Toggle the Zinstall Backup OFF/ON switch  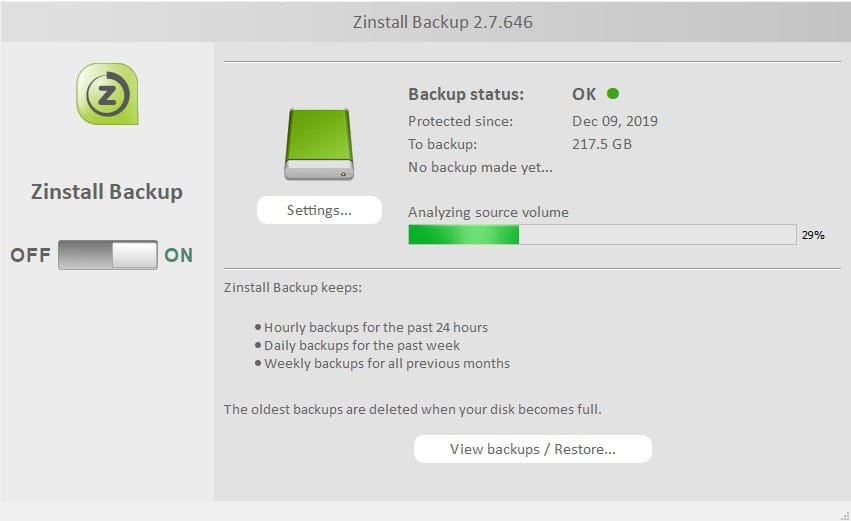(x=108, y=255)
